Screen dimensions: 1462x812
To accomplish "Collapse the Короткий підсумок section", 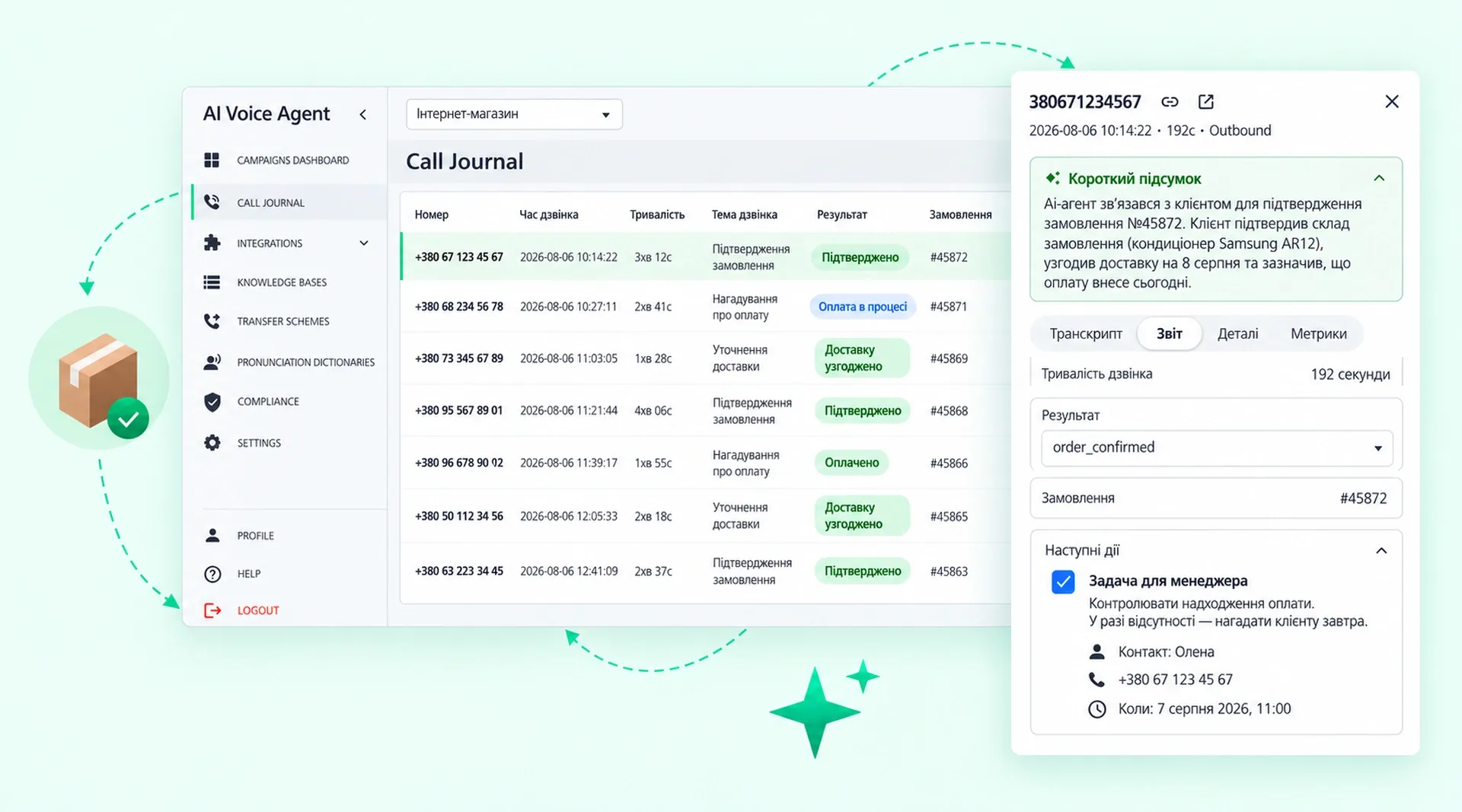I will pos(1379,178).
